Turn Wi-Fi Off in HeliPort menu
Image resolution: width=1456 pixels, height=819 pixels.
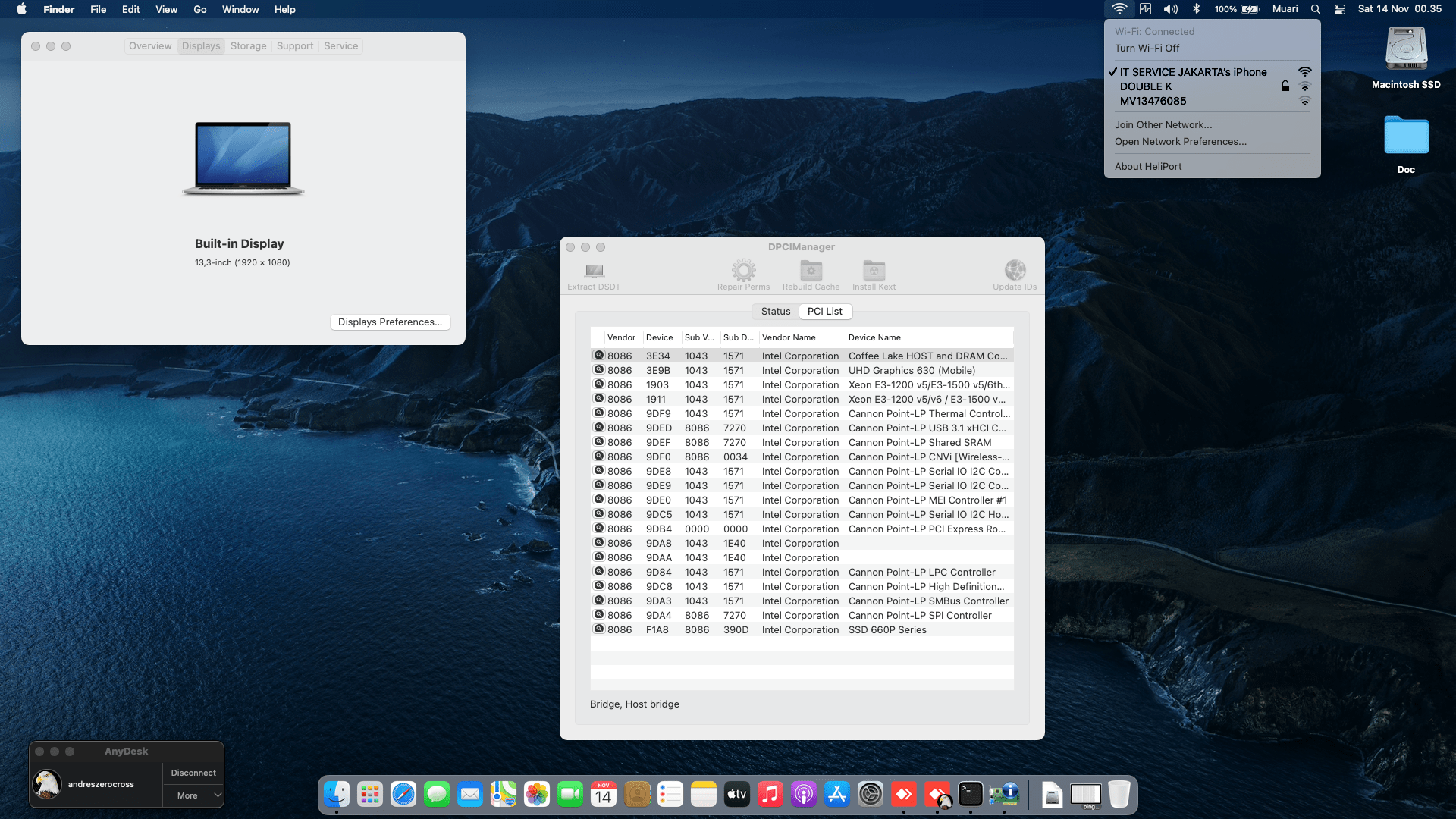(x=1147, y=48)
